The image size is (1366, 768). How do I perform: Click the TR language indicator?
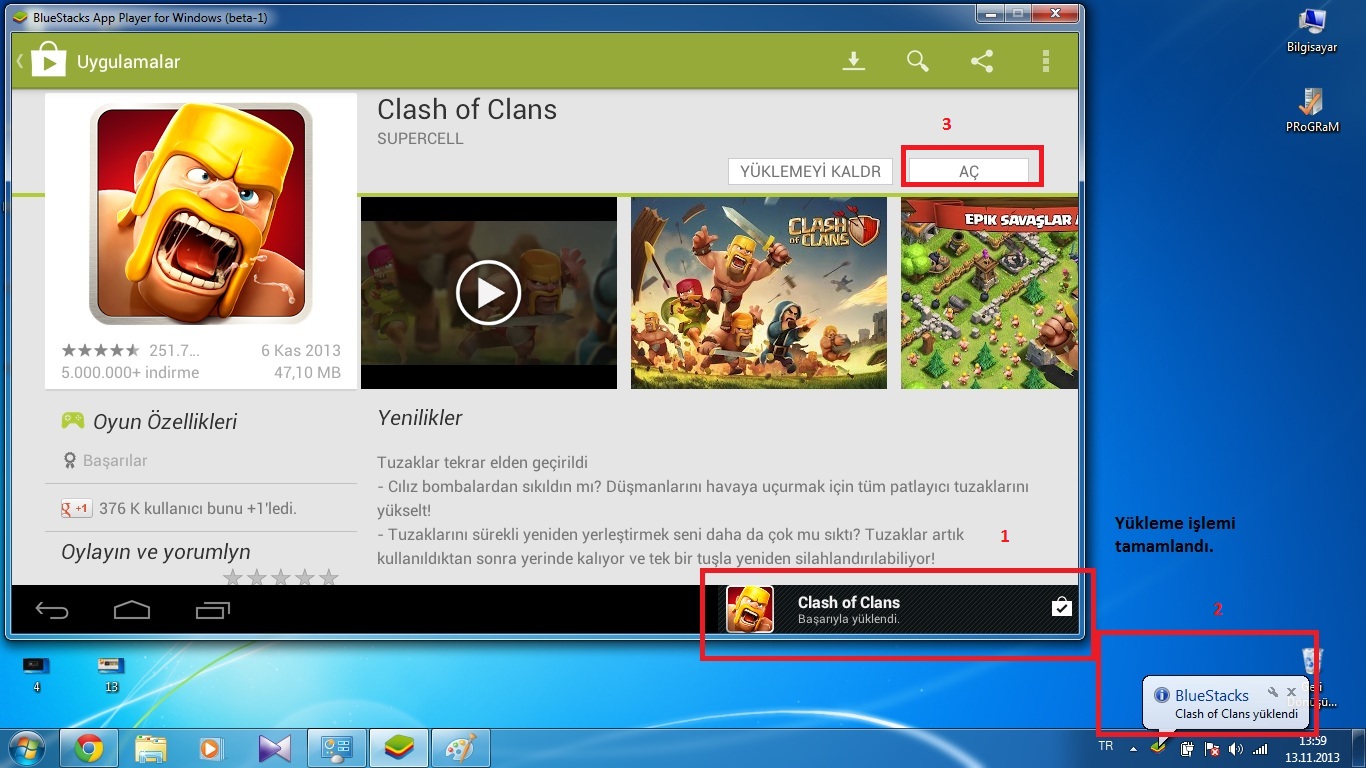(1106, 746)
